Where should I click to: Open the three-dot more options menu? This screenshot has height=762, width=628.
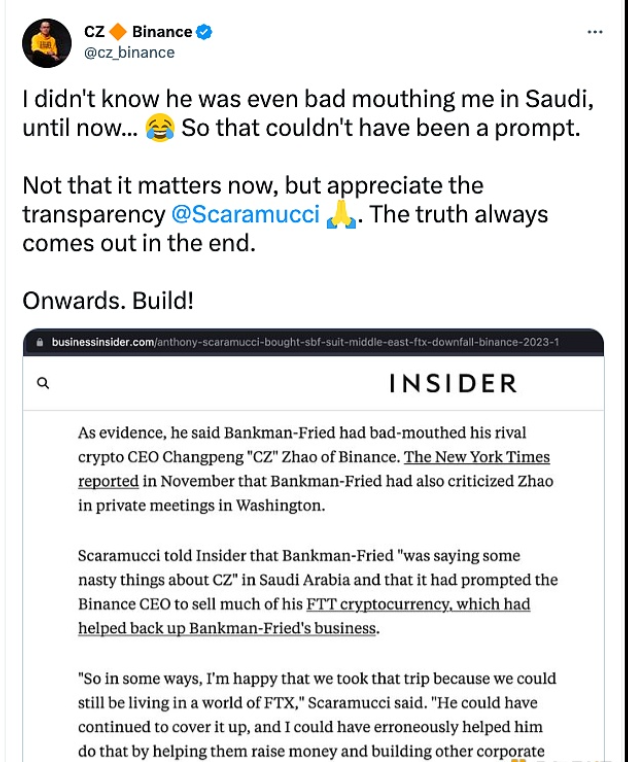point(595,32)
